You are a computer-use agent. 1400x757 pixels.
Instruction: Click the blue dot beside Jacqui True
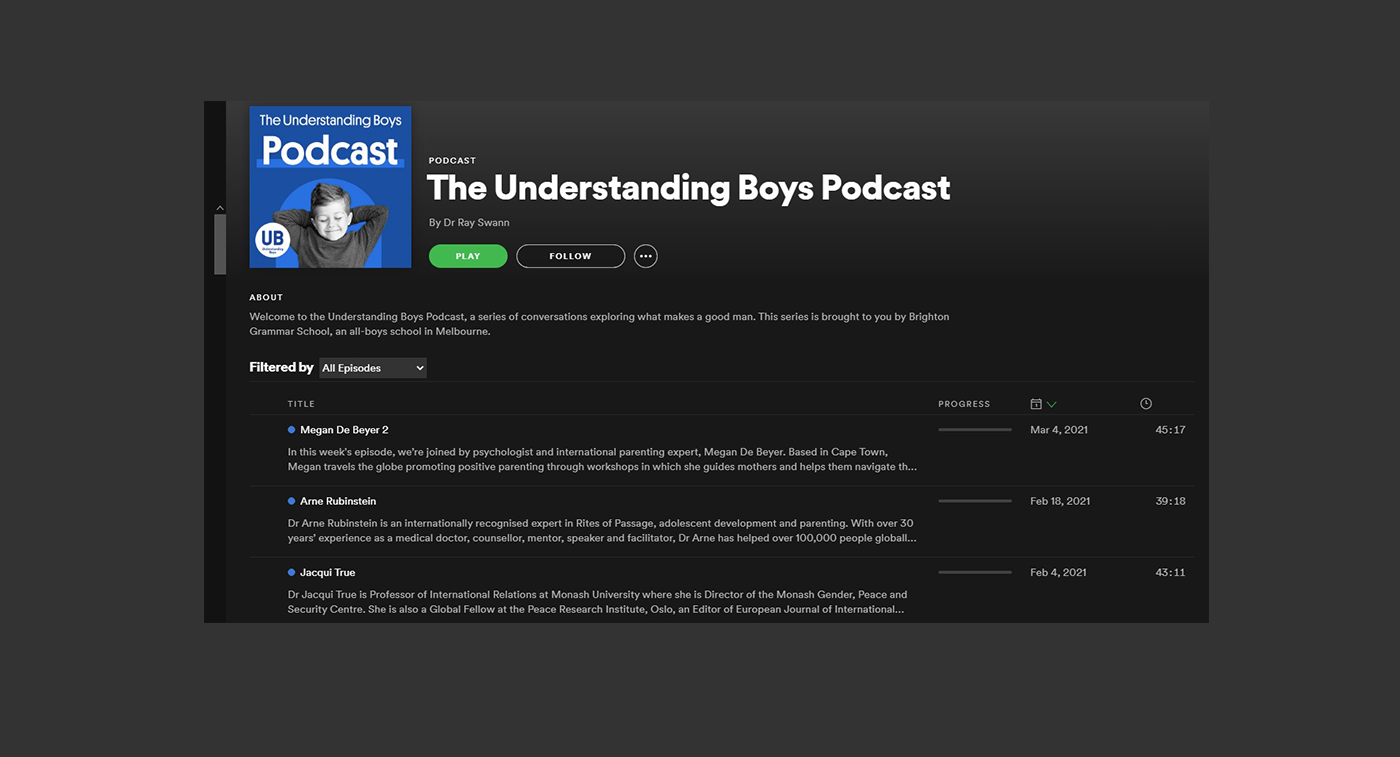[x=291, y=572]
